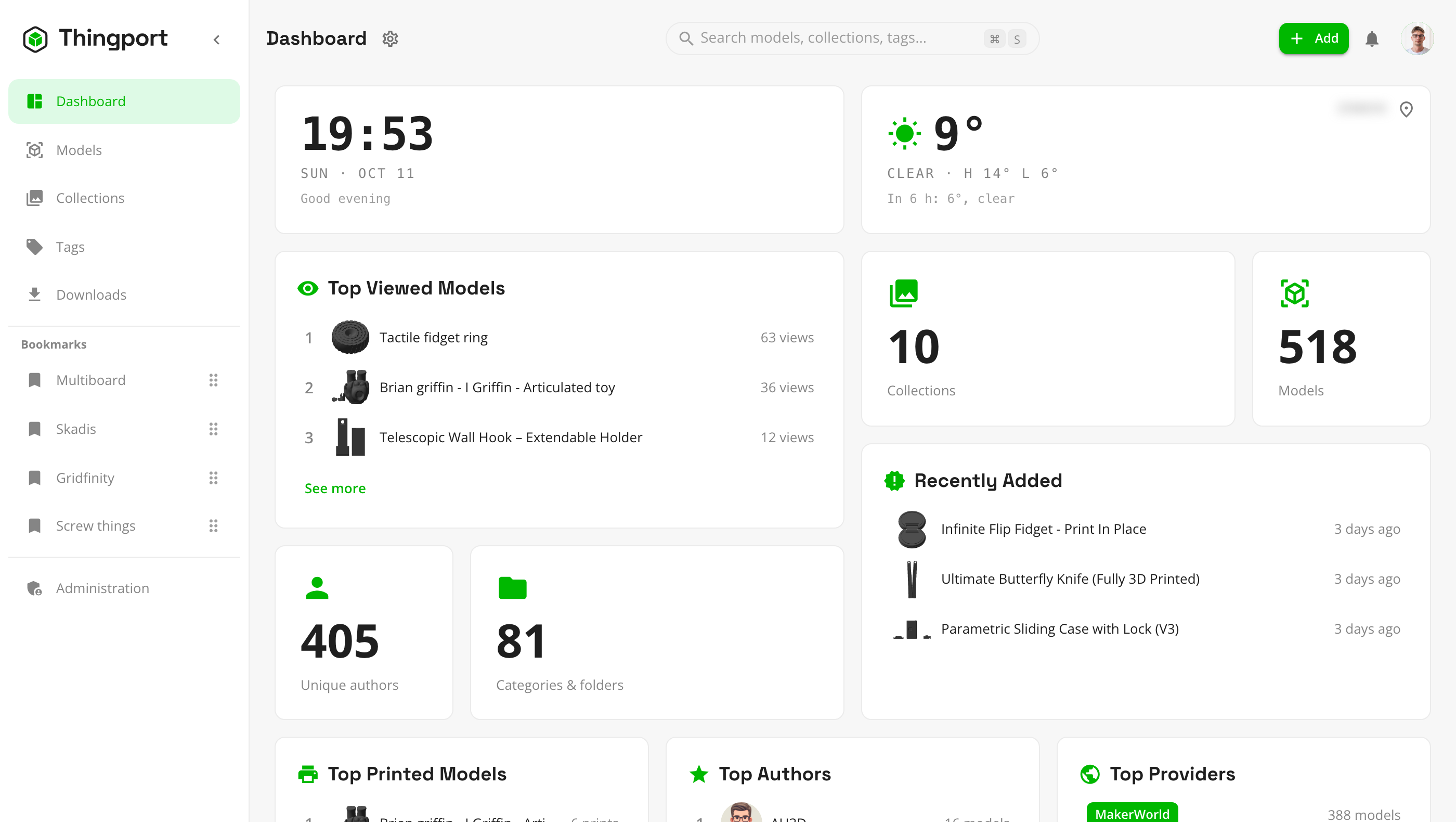Click See more under Top Viewed Models
Screen dimensions: 1456x822
pyautogui.click(x=335, y=488)
